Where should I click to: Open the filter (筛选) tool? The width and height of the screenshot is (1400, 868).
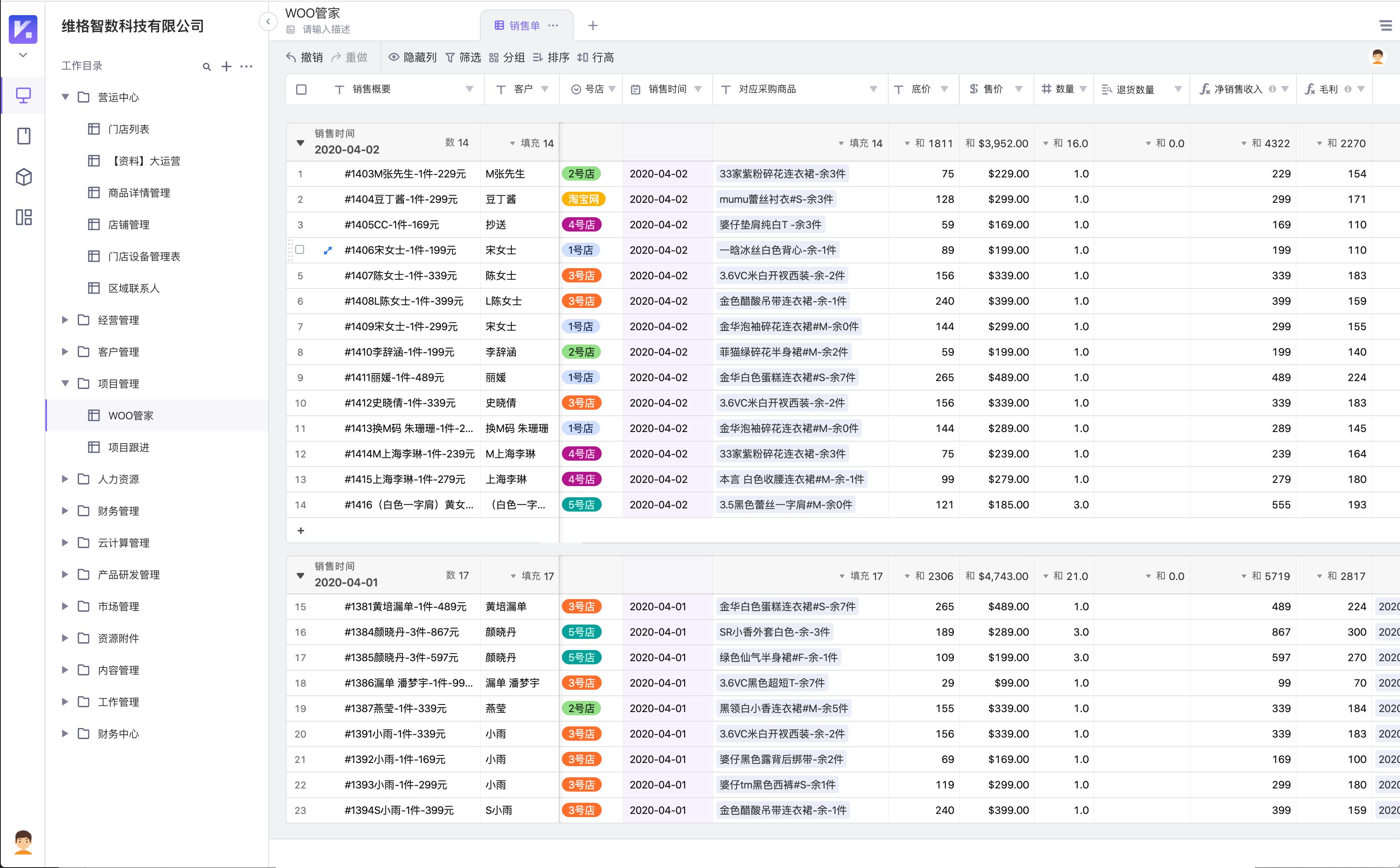[x=464, y=57]
